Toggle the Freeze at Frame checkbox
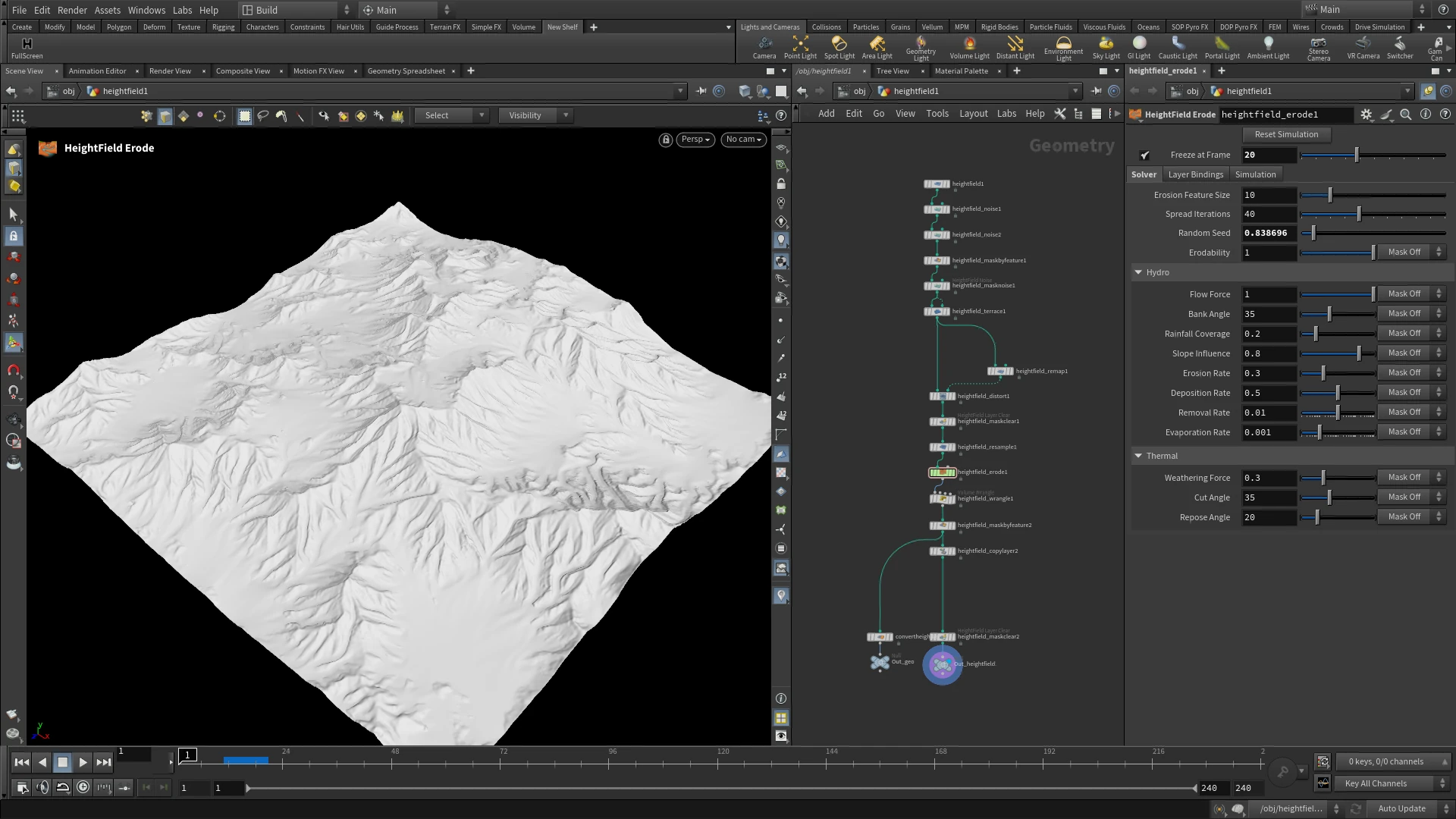The height and width of the screenshot is (819, 1456). 1145,155
